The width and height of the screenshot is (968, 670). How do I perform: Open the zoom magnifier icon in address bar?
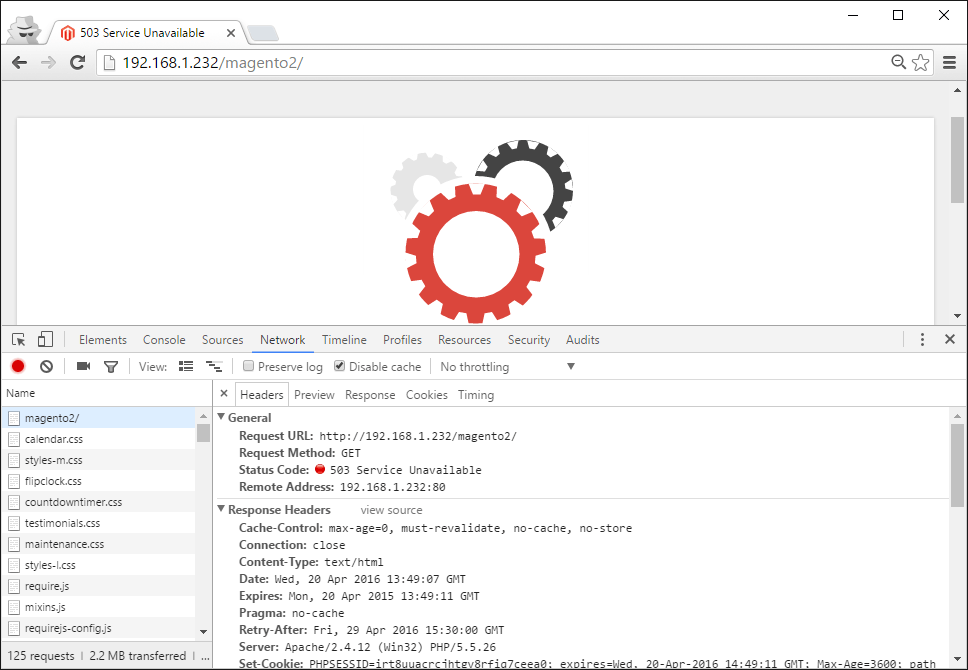pos(899,62)
